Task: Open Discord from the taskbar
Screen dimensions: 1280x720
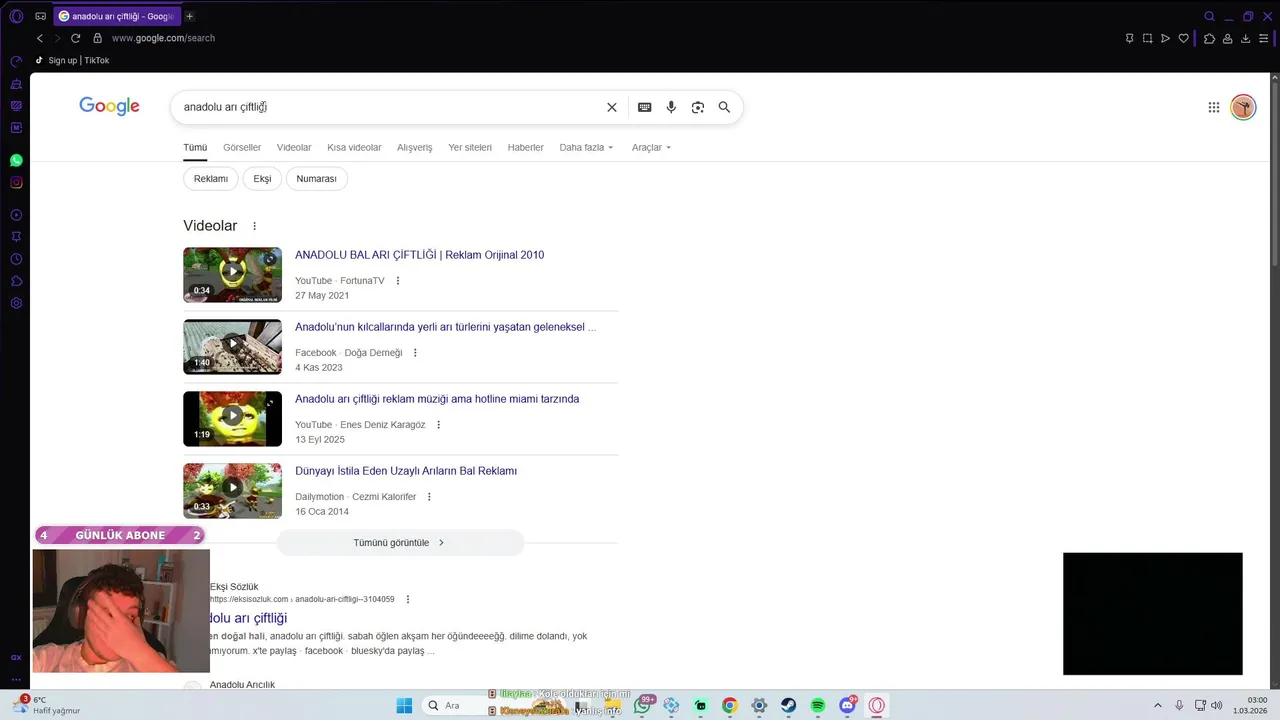Action: pos(848,705)
